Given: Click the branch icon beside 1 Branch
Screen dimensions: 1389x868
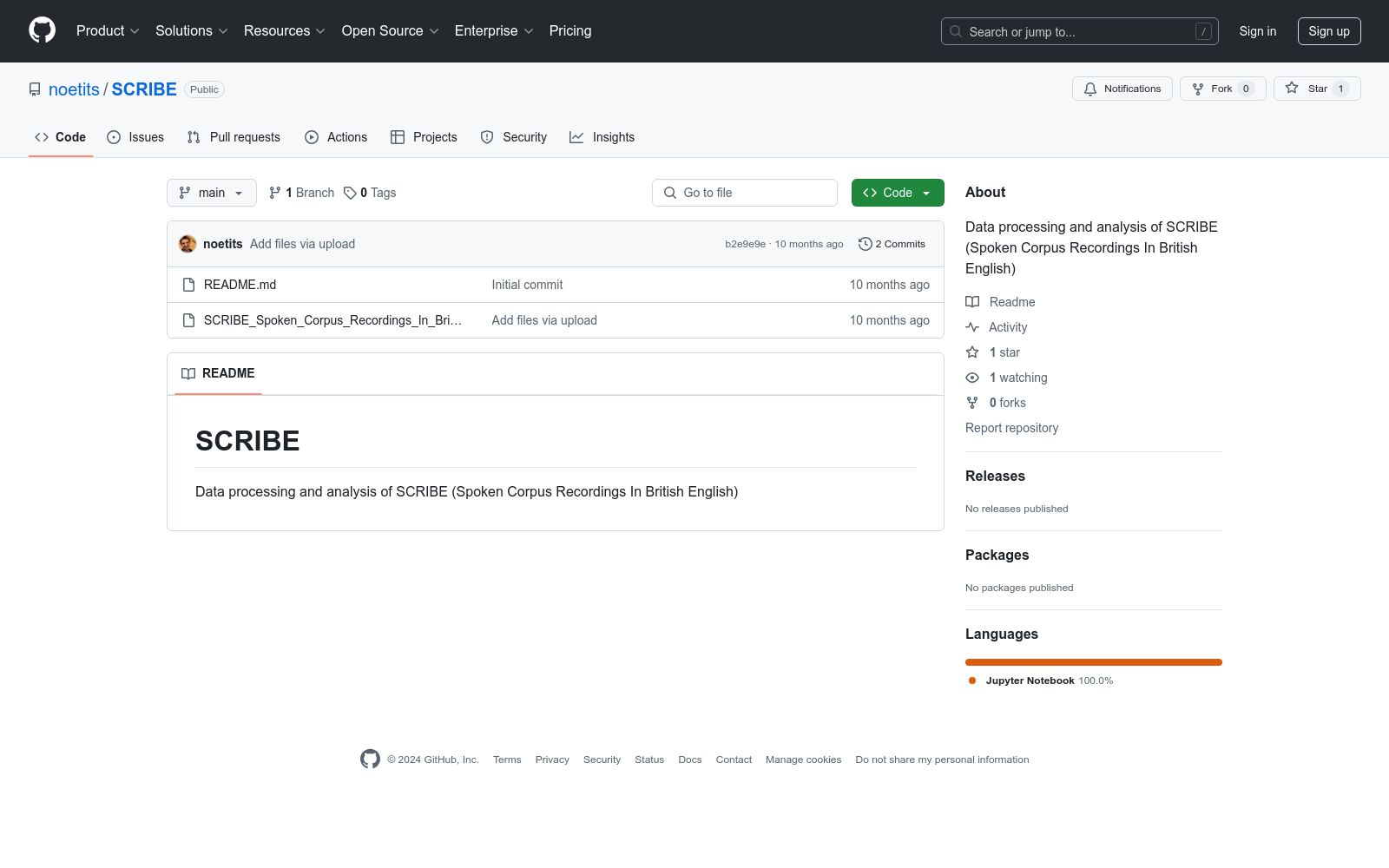Looking at the screenshot, I should (275, 193).
